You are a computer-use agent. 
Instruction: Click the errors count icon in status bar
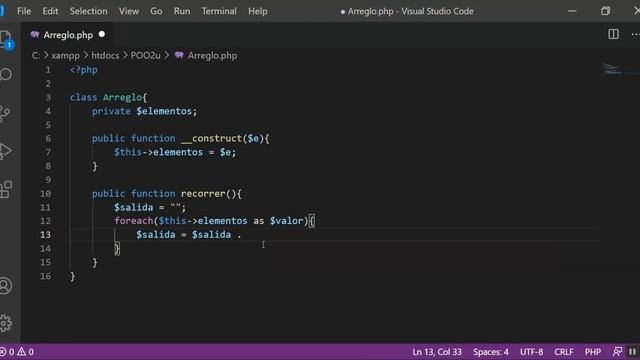point(3,351)
